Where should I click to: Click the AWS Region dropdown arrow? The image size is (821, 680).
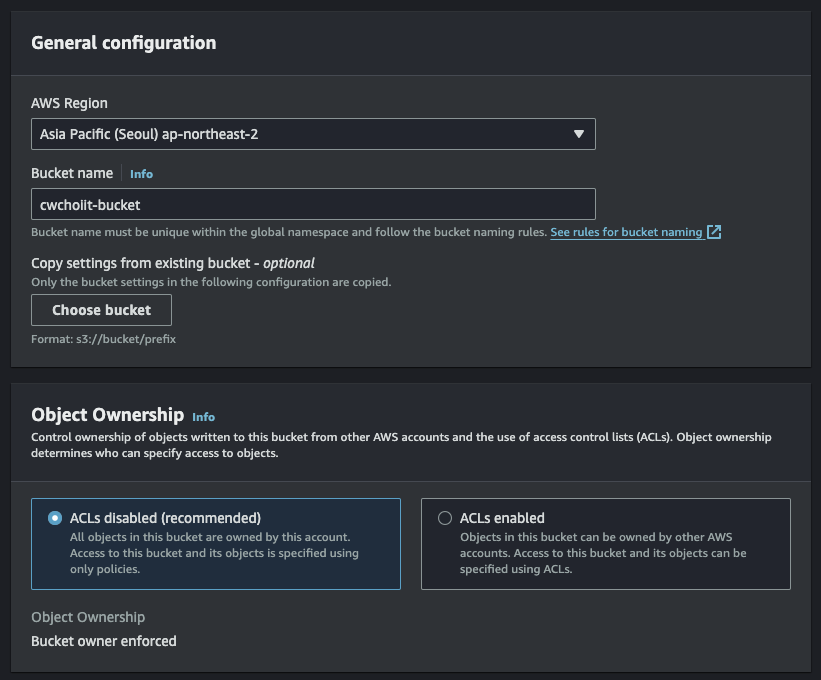pos(579,134)
